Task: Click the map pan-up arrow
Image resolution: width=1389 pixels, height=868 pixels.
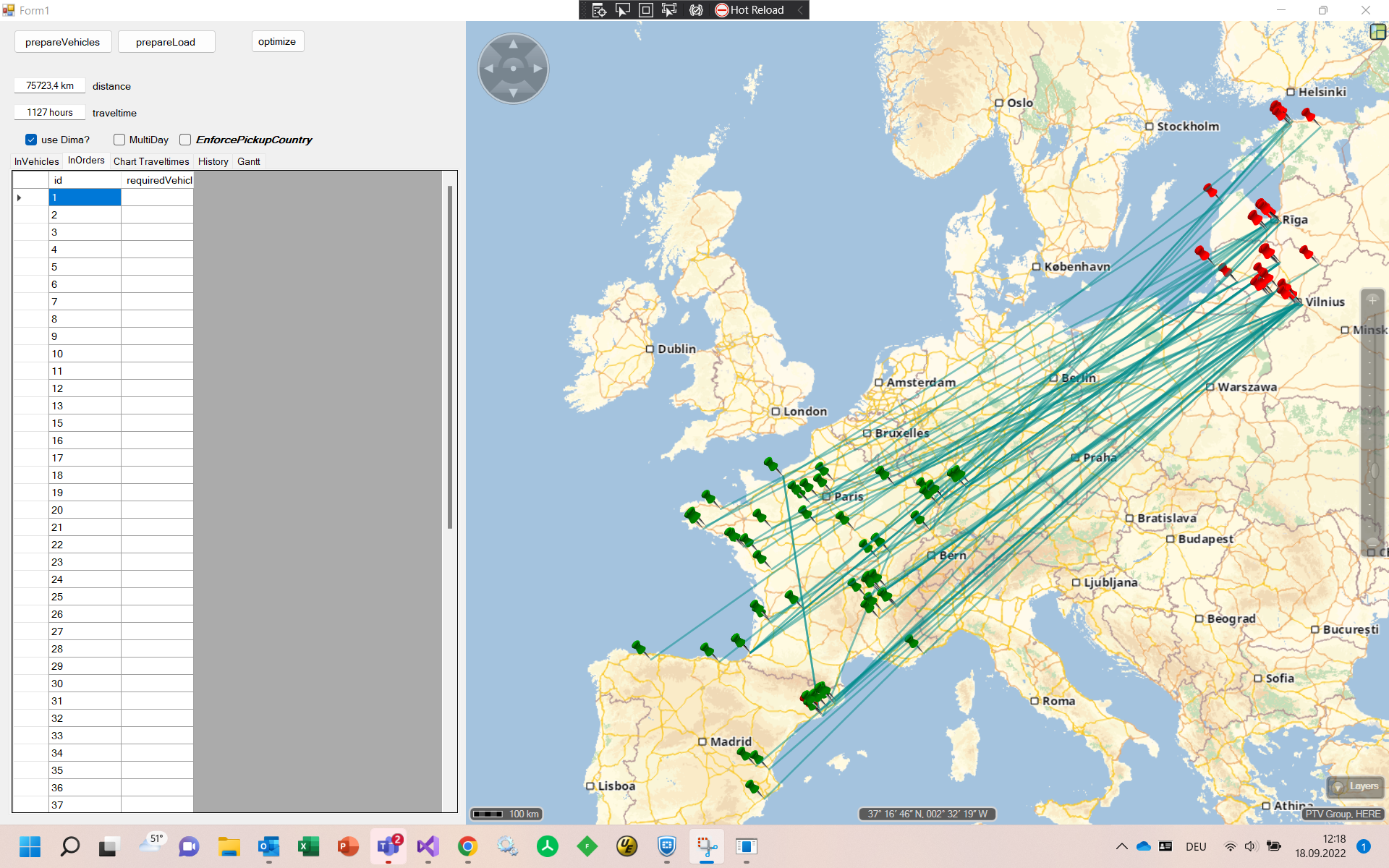Action: pos(513,44)
